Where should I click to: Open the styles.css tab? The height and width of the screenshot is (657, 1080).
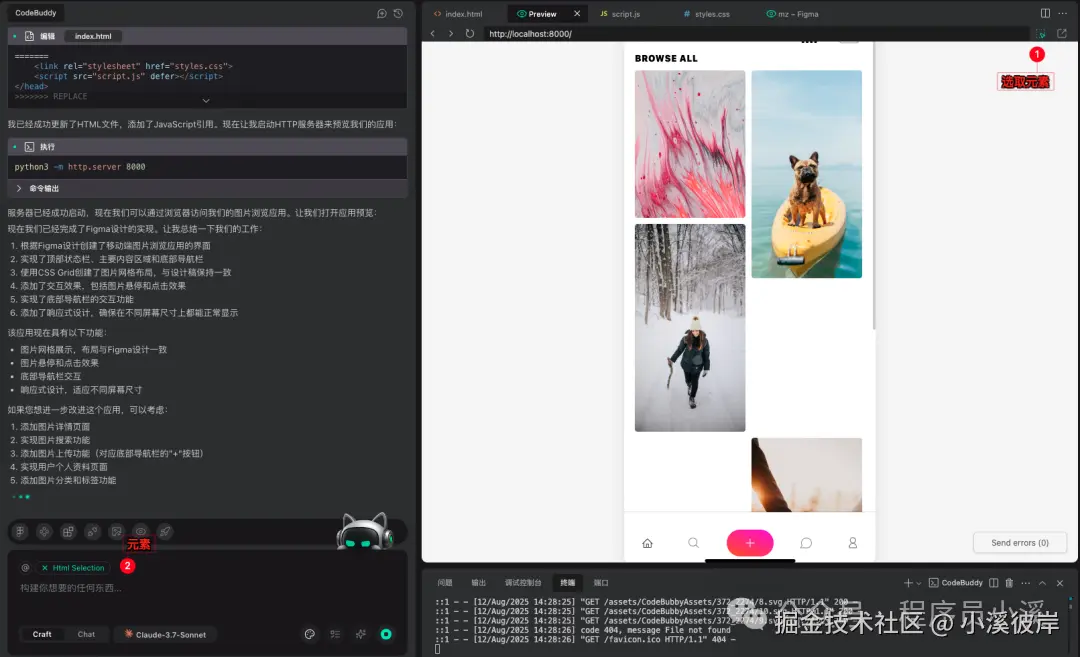coord(707,14)
